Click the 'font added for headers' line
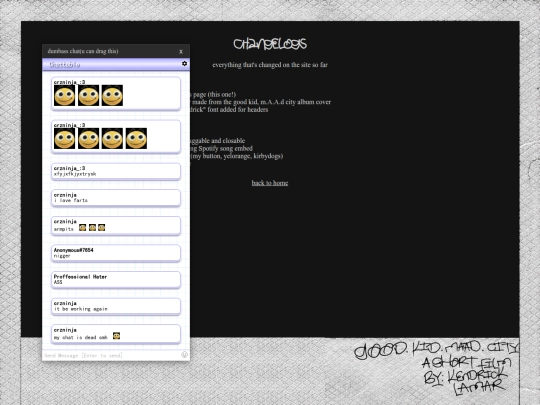 [229, 110]
